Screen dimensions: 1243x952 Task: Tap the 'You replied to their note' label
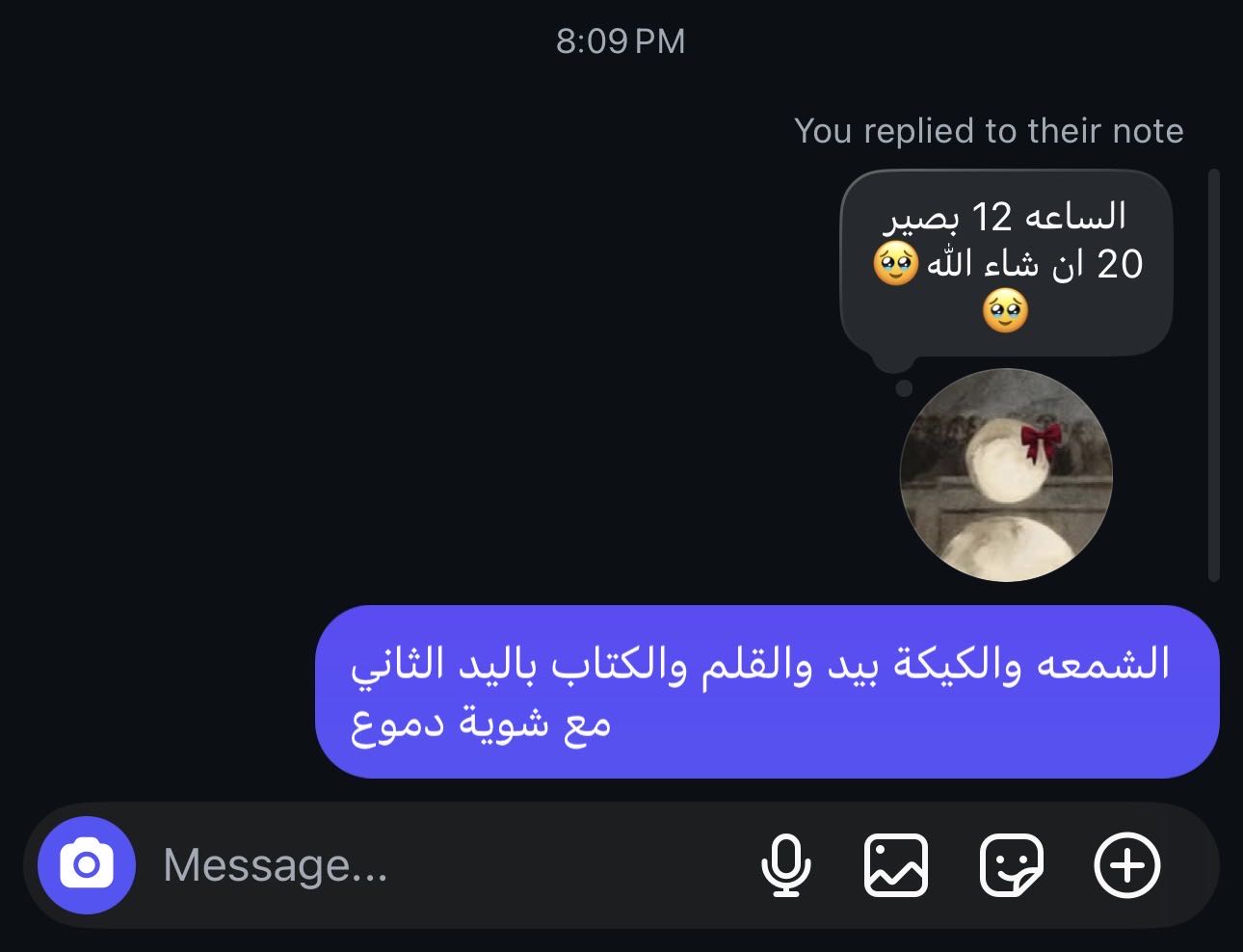989,131
